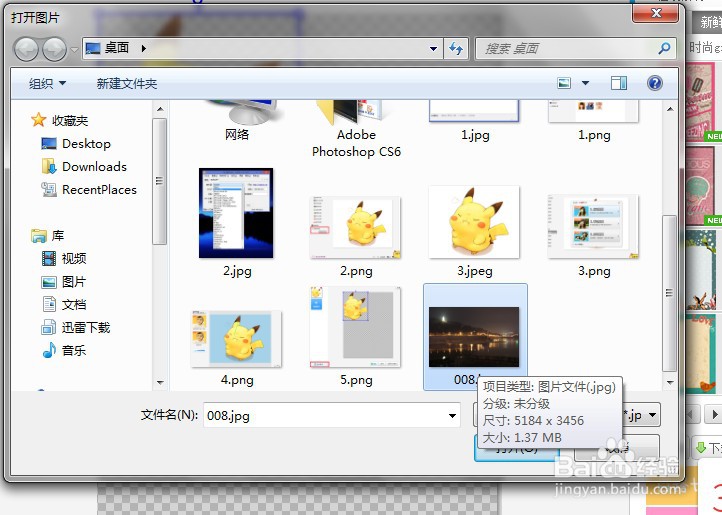The image size is (722, 515).
Task: Click the search magnifier icon
Action: [x=664, y=48]
